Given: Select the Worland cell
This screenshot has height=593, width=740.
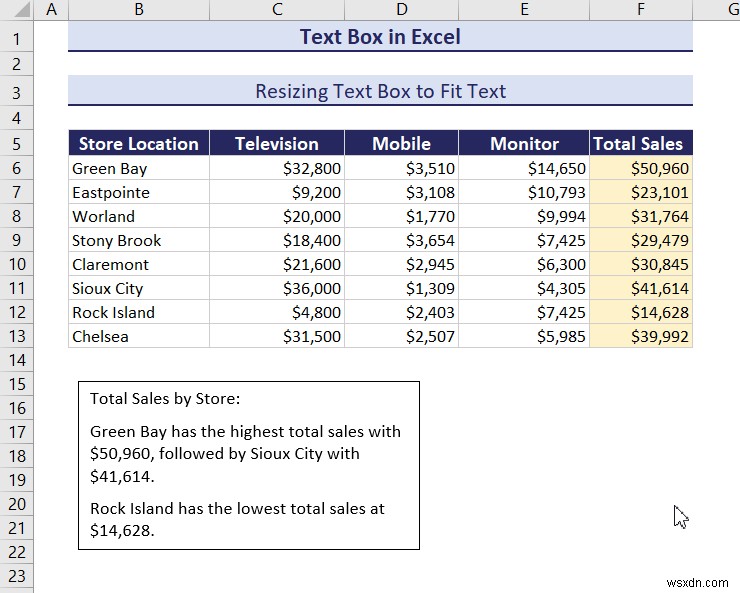Looking at the screenshot, I should 139,216.
